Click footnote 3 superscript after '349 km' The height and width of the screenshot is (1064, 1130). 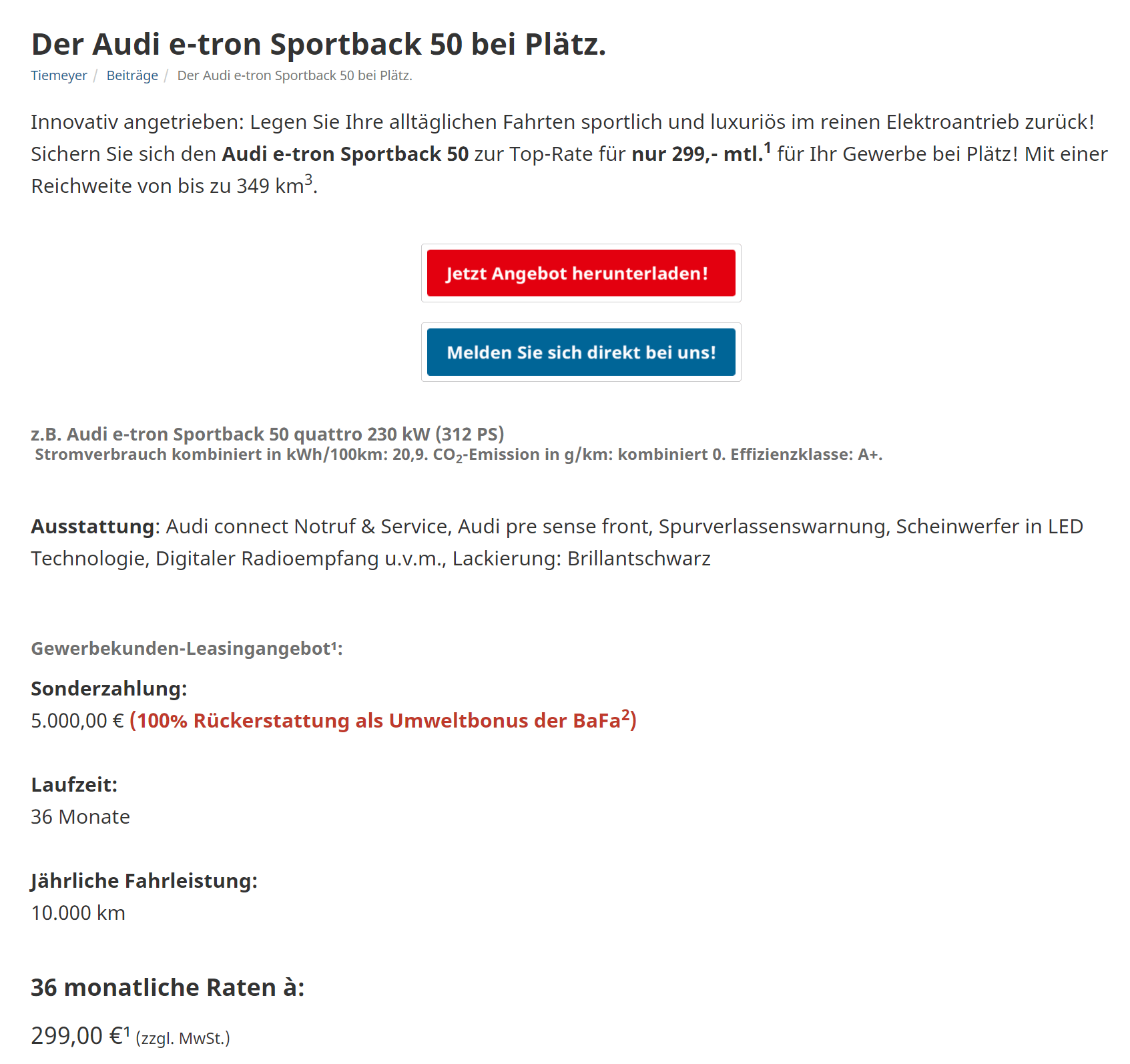pyautogui.click(x=308, y=180)
